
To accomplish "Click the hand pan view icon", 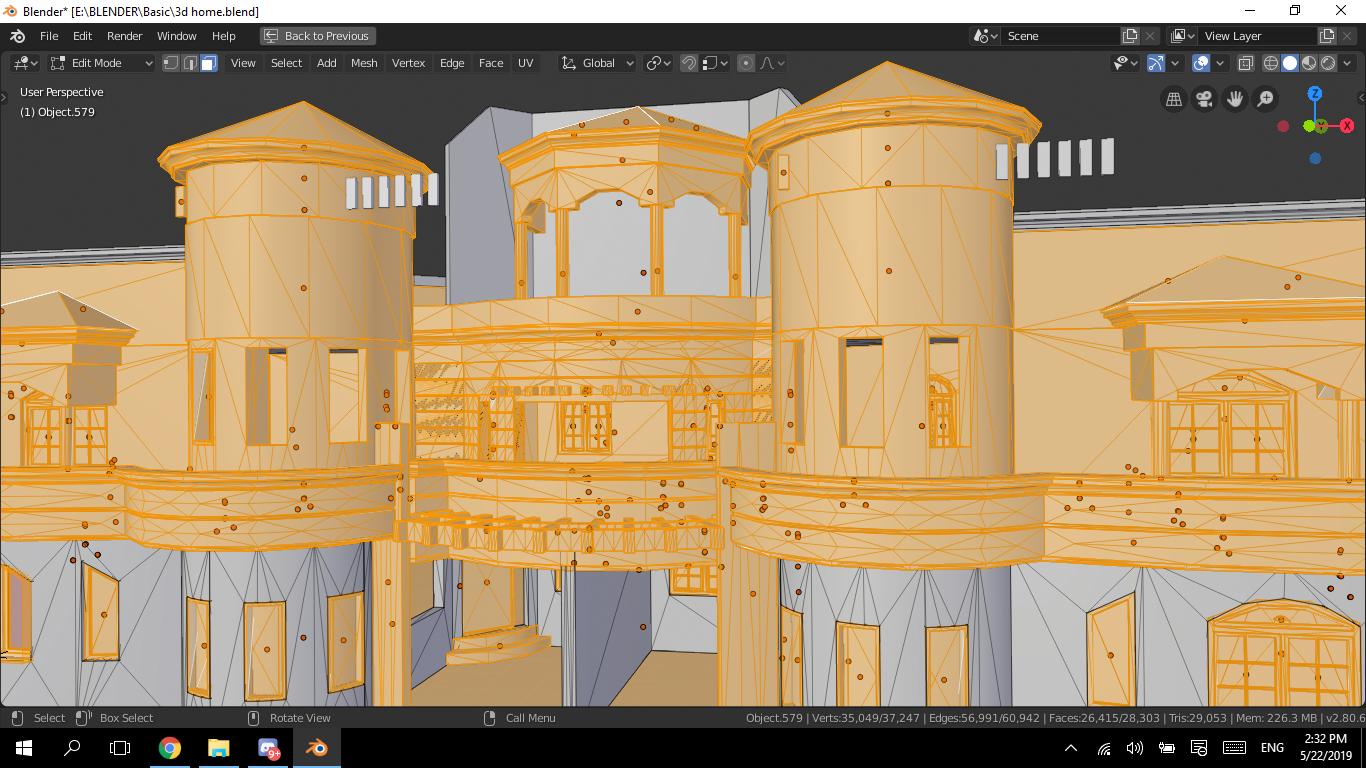I will coord(1235,99).
